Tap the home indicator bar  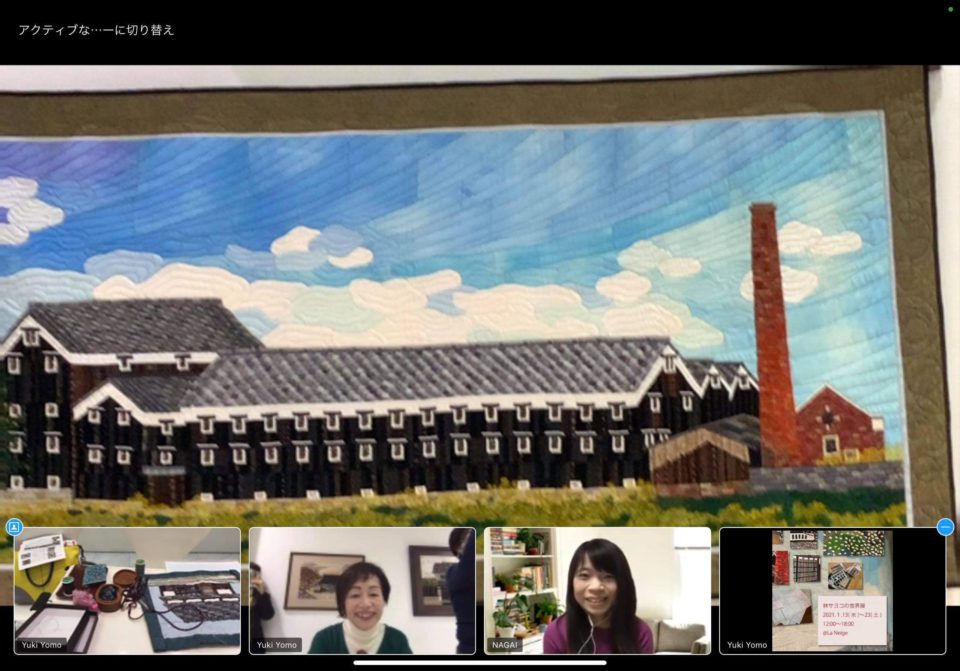[480, 662]
